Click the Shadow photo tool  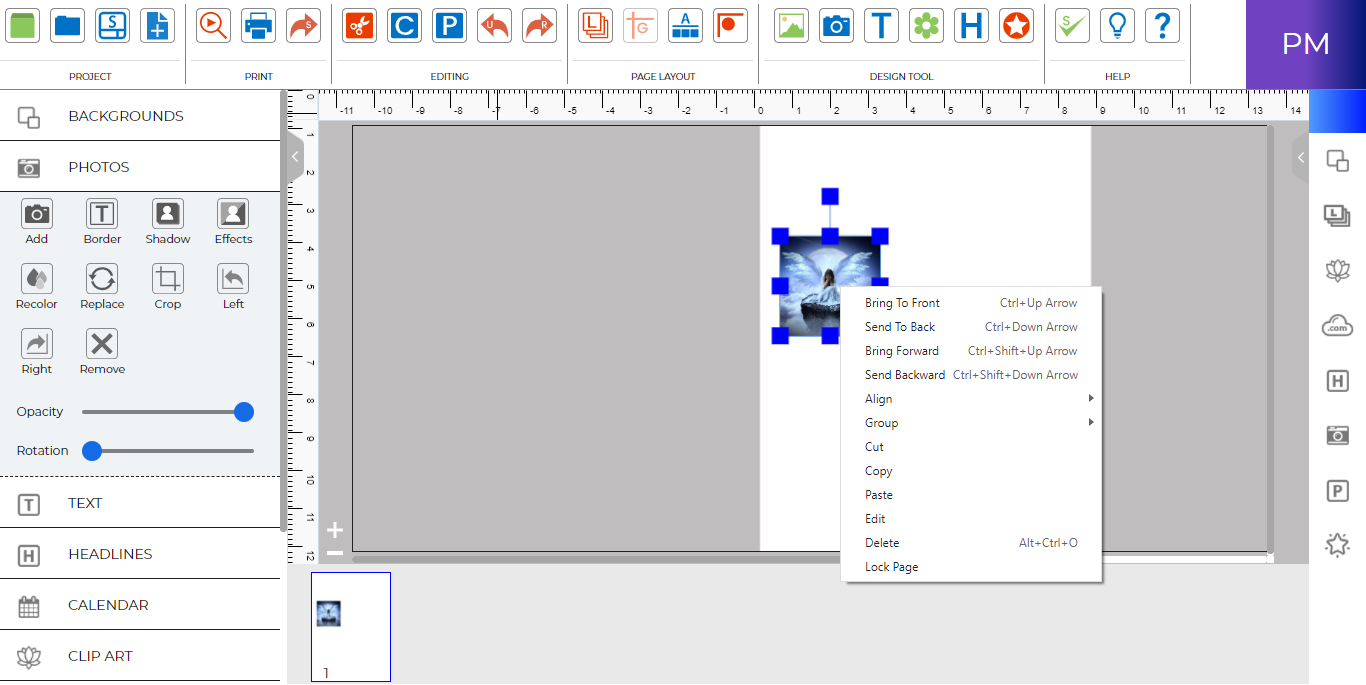pos(168,222)
